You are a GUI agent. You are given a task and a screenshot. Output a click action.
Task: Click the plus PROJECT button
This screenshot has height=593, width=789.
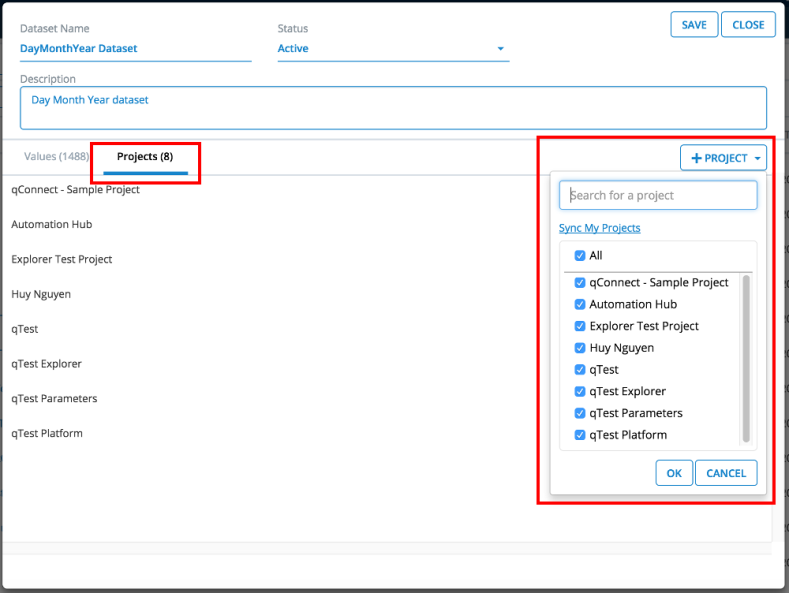pyautogui.click(x=717, y=158)
